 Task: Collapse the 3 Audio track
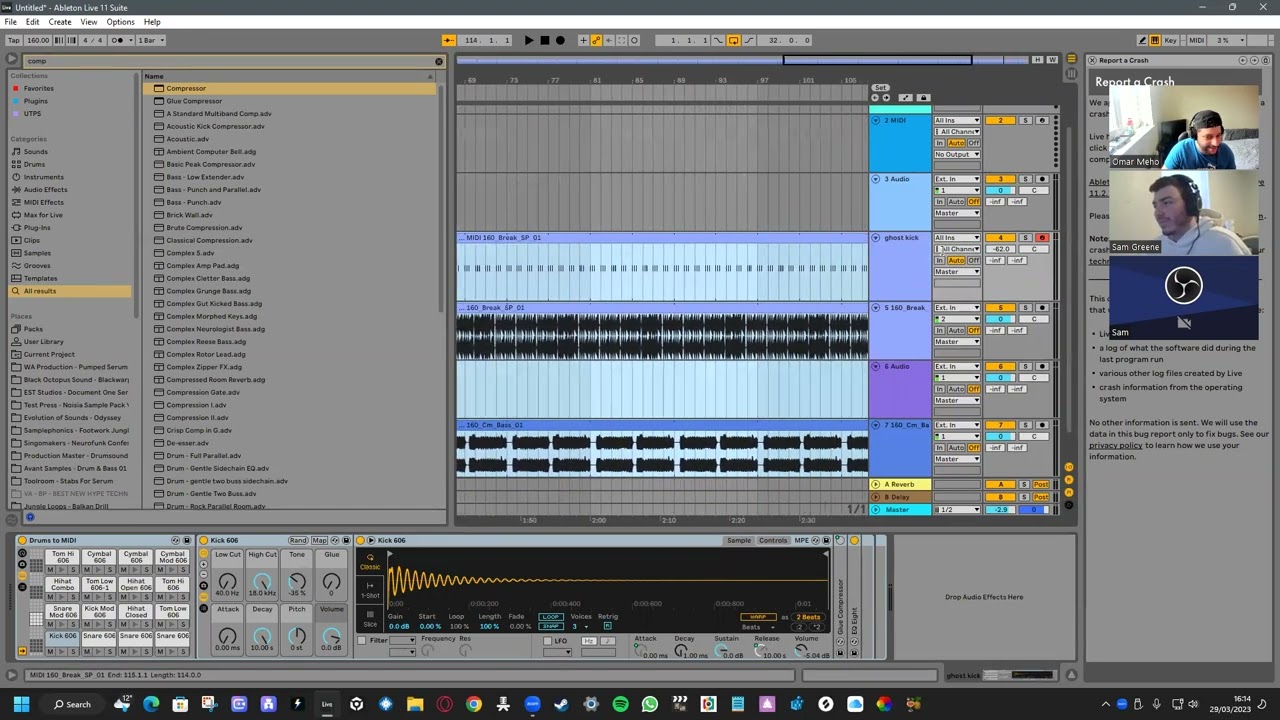click(x=876, y=179)
